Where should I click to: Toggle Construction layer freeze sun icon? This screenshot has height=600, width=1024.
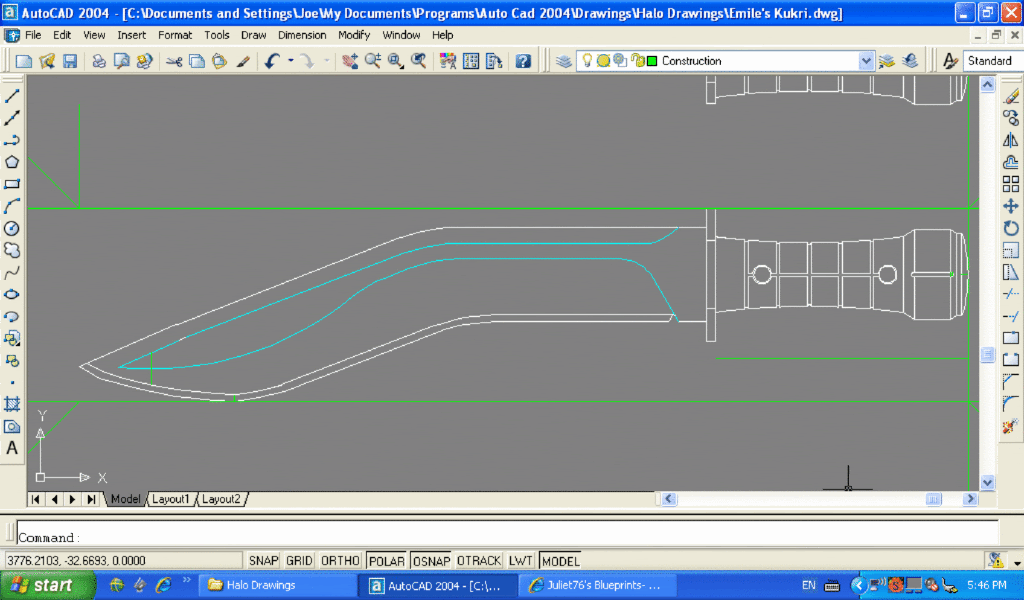[x=603, y=61]
